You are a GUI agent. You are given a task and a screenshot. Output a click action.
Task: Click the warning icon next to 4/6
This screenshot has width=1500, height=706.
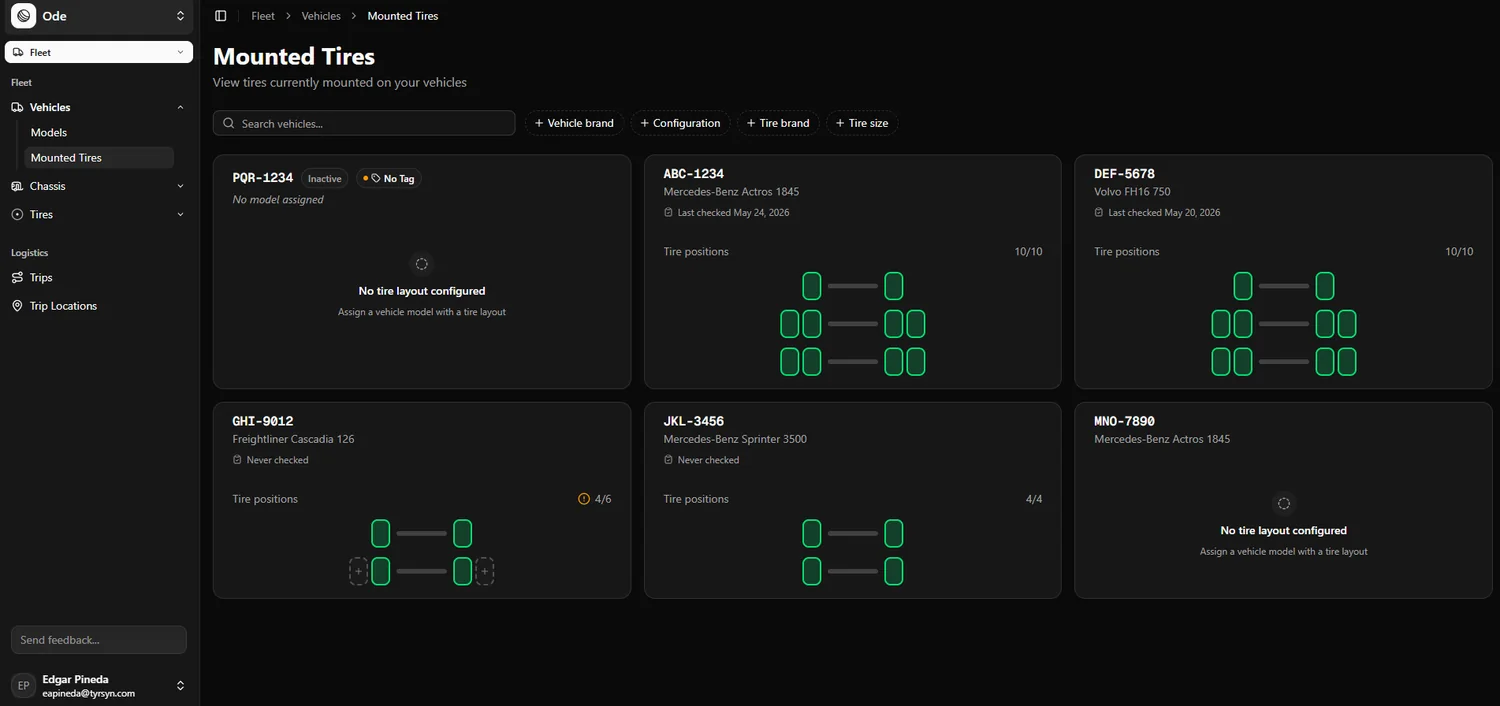pos(584,499)
